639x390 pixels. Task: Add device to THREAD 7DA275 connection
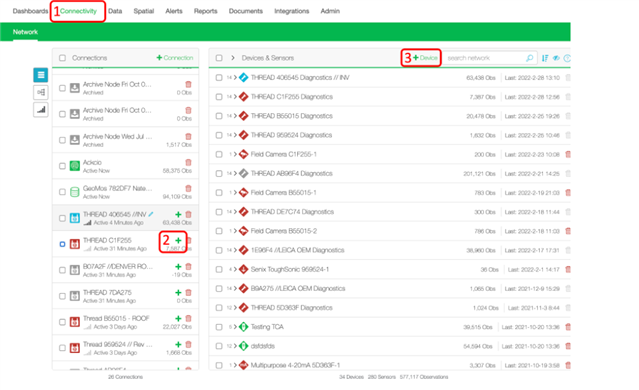tap(178, 293)
